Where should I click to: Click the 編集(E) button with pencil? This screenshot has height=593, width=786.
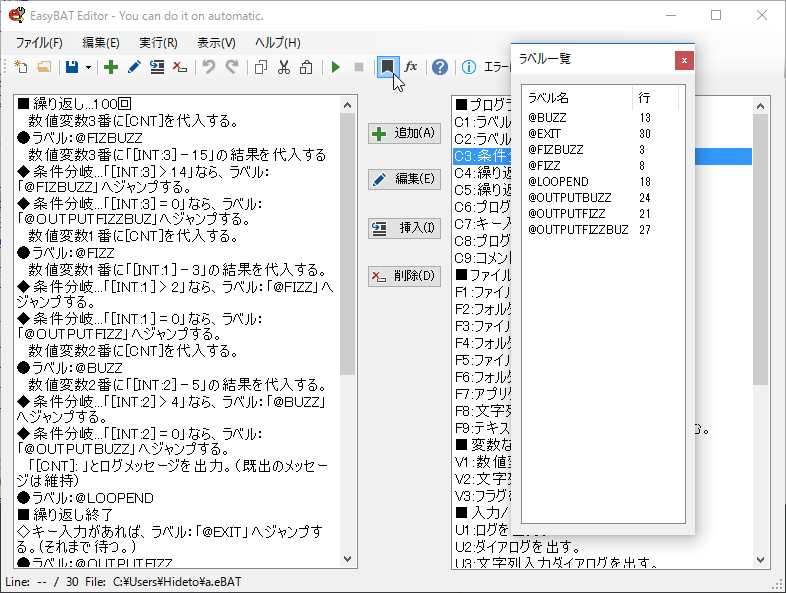(x=405, y=179)
